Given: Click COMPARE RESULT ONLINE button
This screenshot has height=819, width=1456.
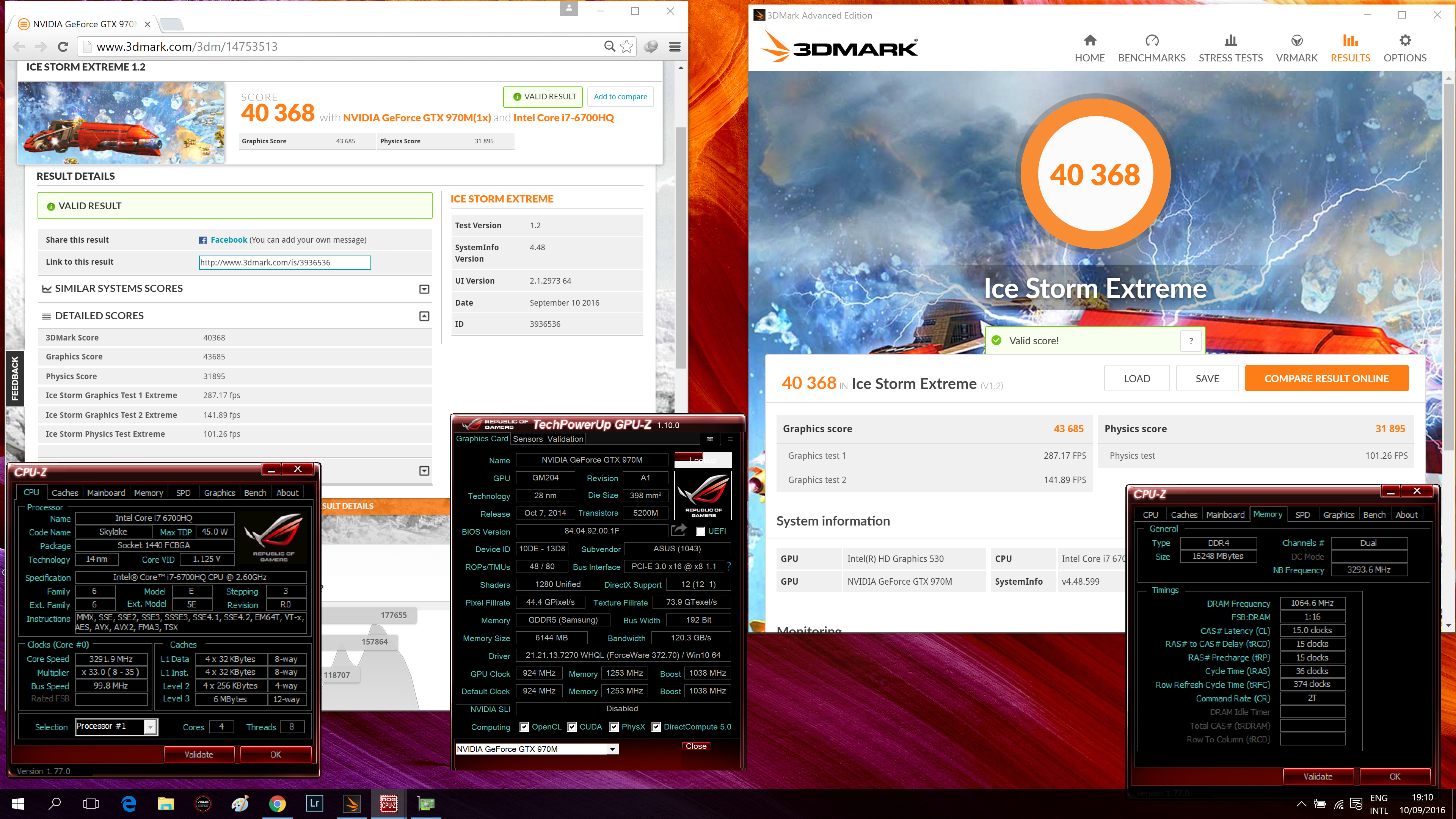Looking at the screenshot, I should coord(1326,378).
